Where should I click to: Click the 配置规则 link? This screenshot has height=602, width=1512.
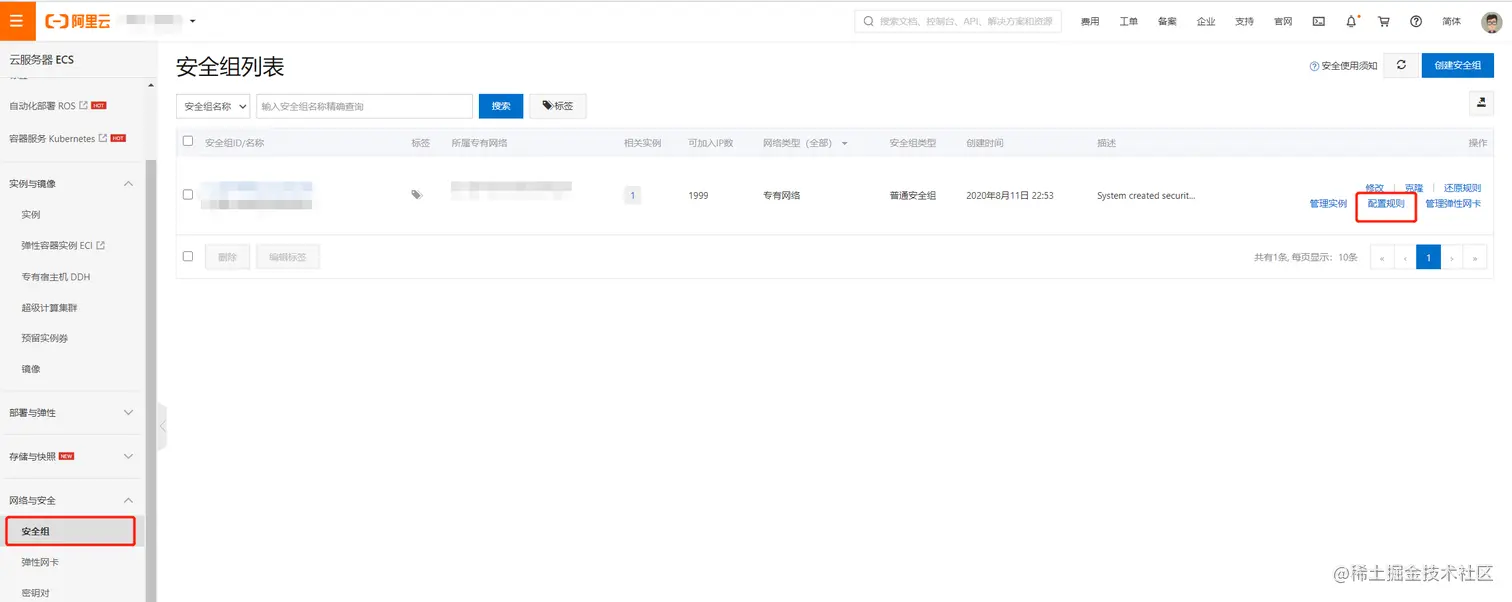pos(1386,204)
